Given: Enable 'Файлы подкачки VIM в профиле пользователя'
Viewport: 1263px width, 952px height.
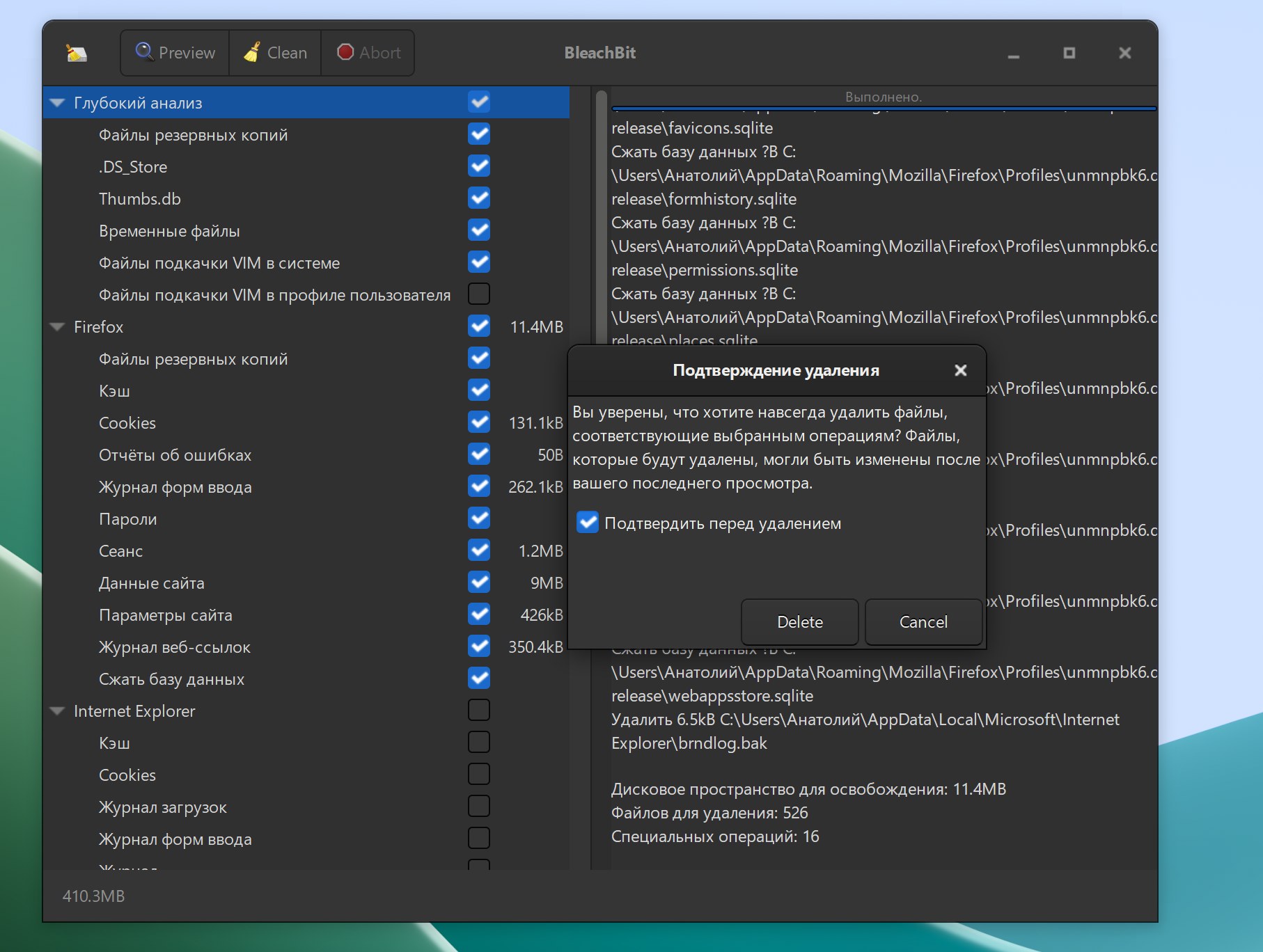Looking at the screenshot, I should pos(479,294).
